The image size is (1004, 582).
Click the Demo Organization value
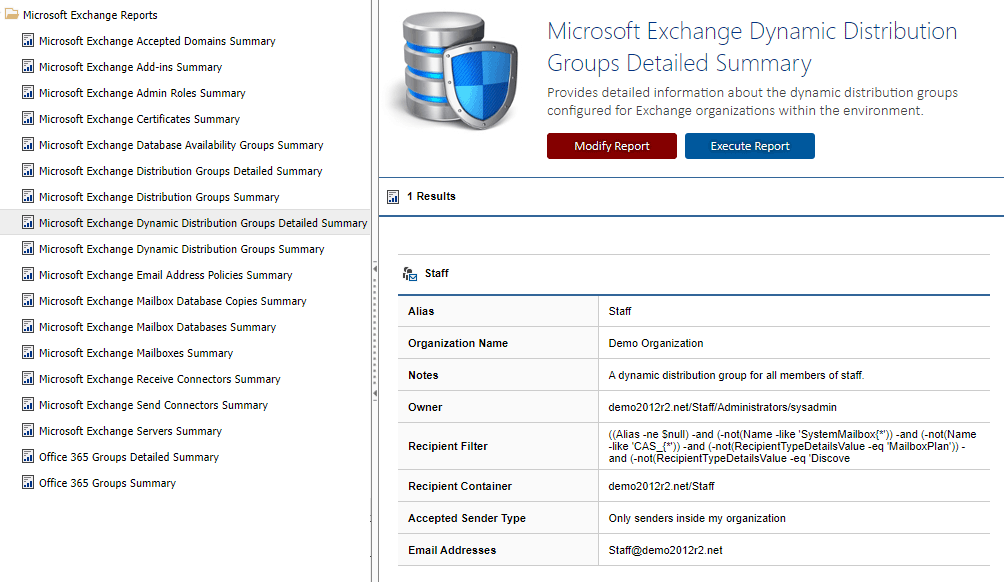(x=656, y=343)
